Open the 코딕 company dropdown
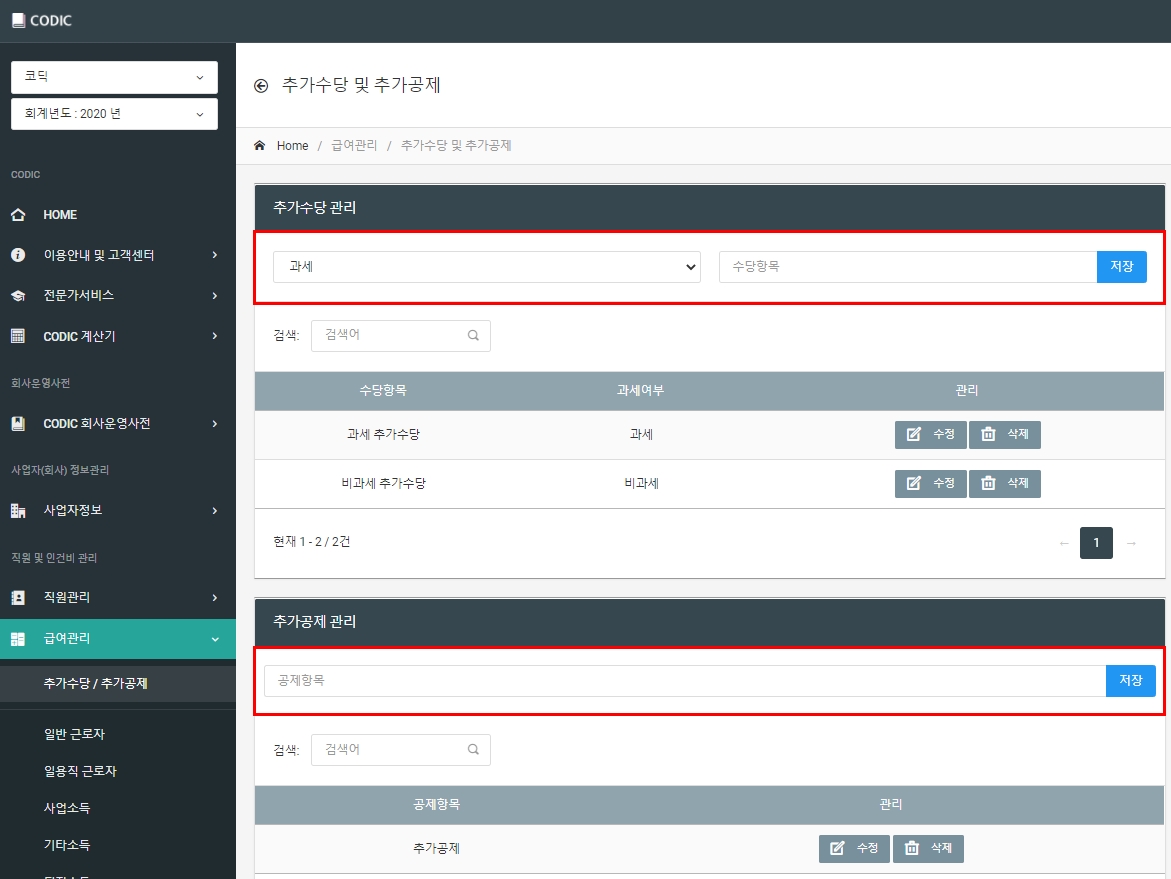 click(114, 77)
